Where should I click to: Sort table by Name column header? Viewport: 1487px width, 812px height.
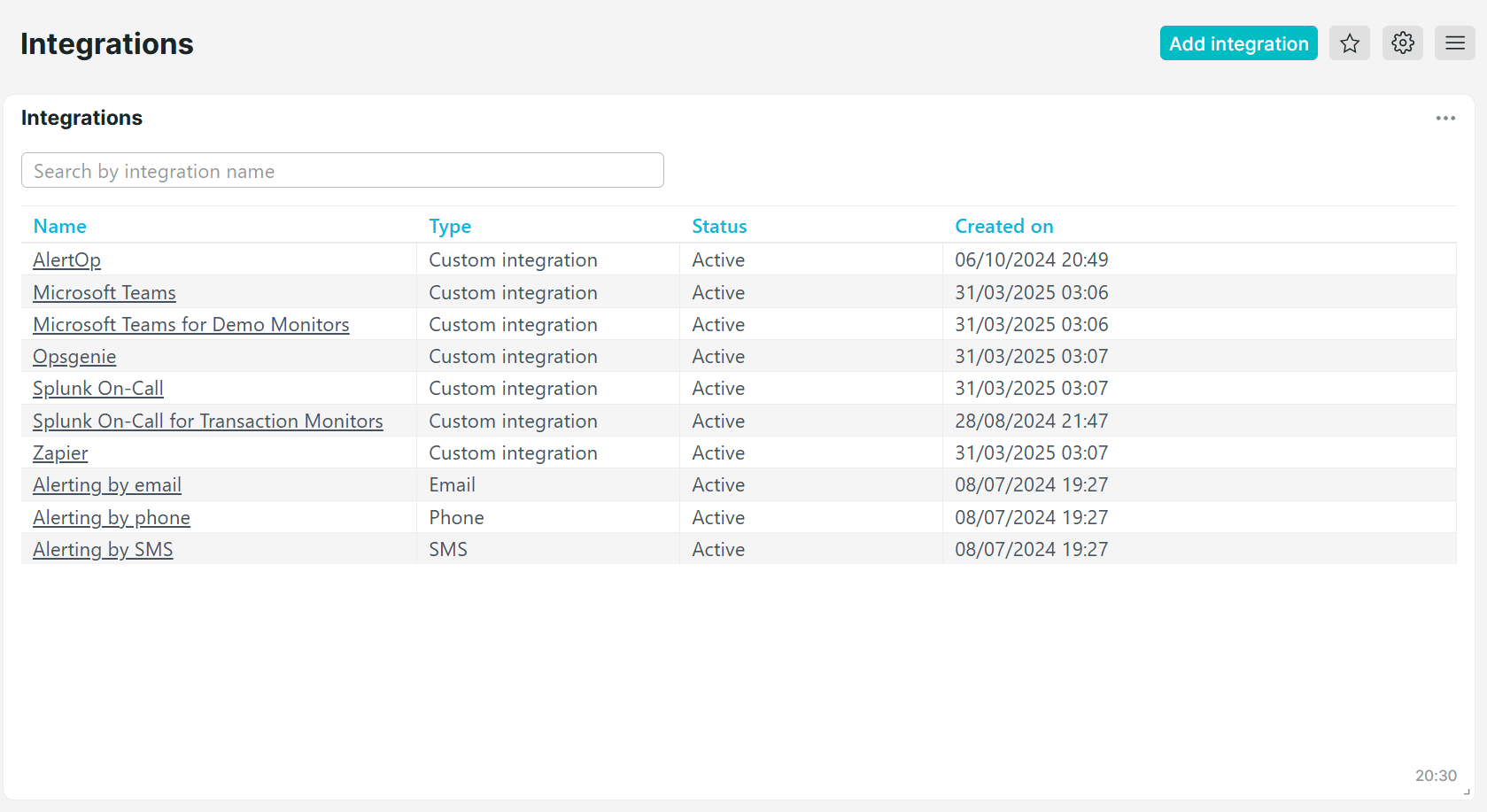coord(59,227)
